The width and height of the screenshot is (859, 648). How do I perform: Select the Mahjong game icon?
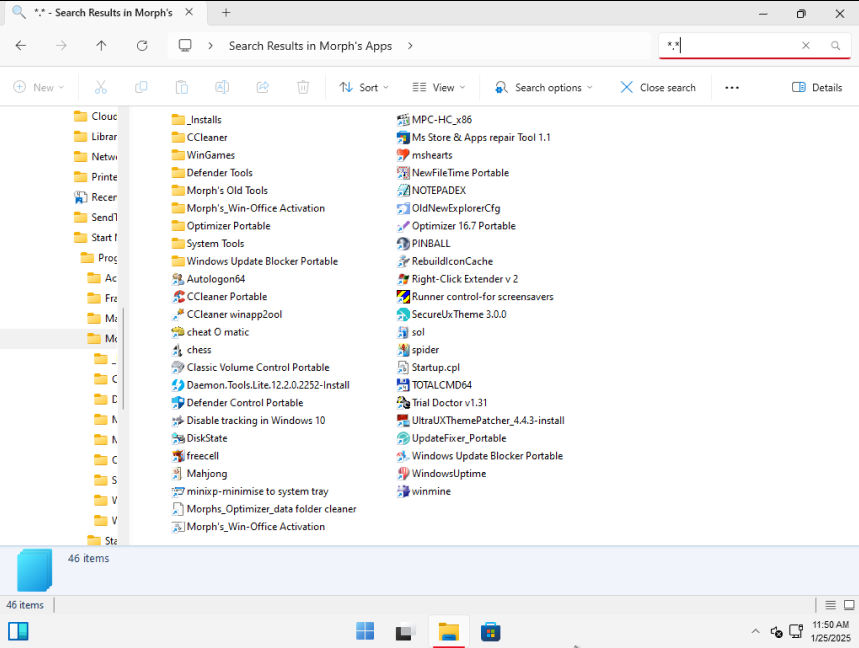tap(178, 473)
